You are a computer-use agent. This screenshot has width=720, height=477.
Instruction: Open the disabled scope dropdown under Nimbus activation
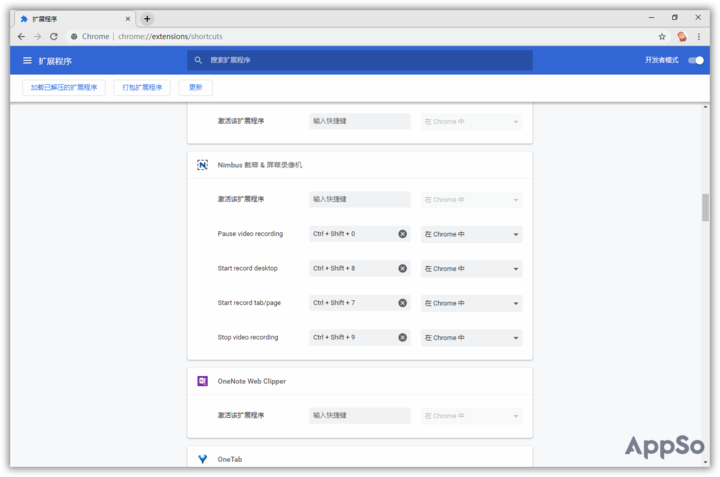tap(472, 200)
